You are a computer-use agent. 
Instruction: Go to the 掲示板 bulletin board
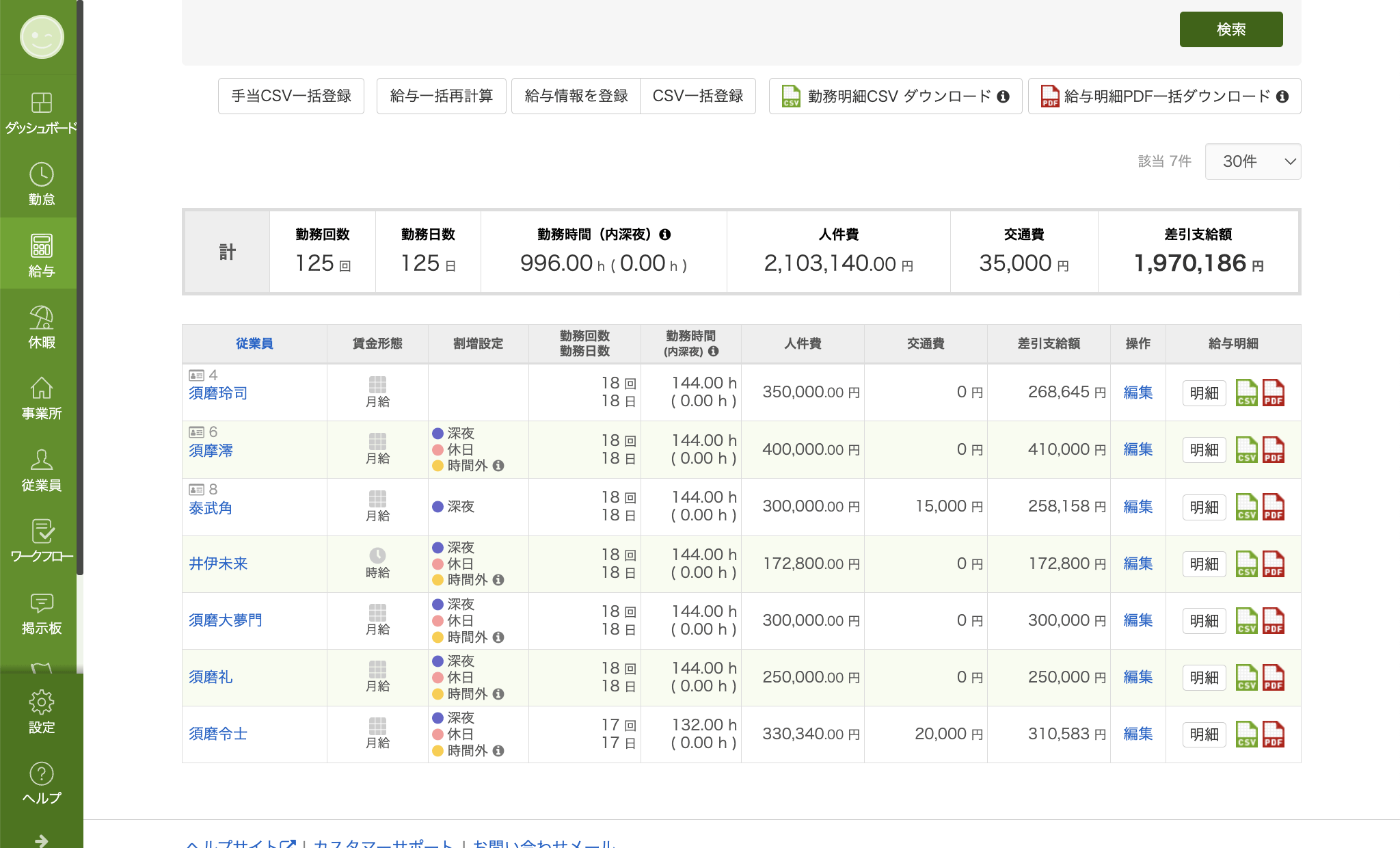(42, 613)
